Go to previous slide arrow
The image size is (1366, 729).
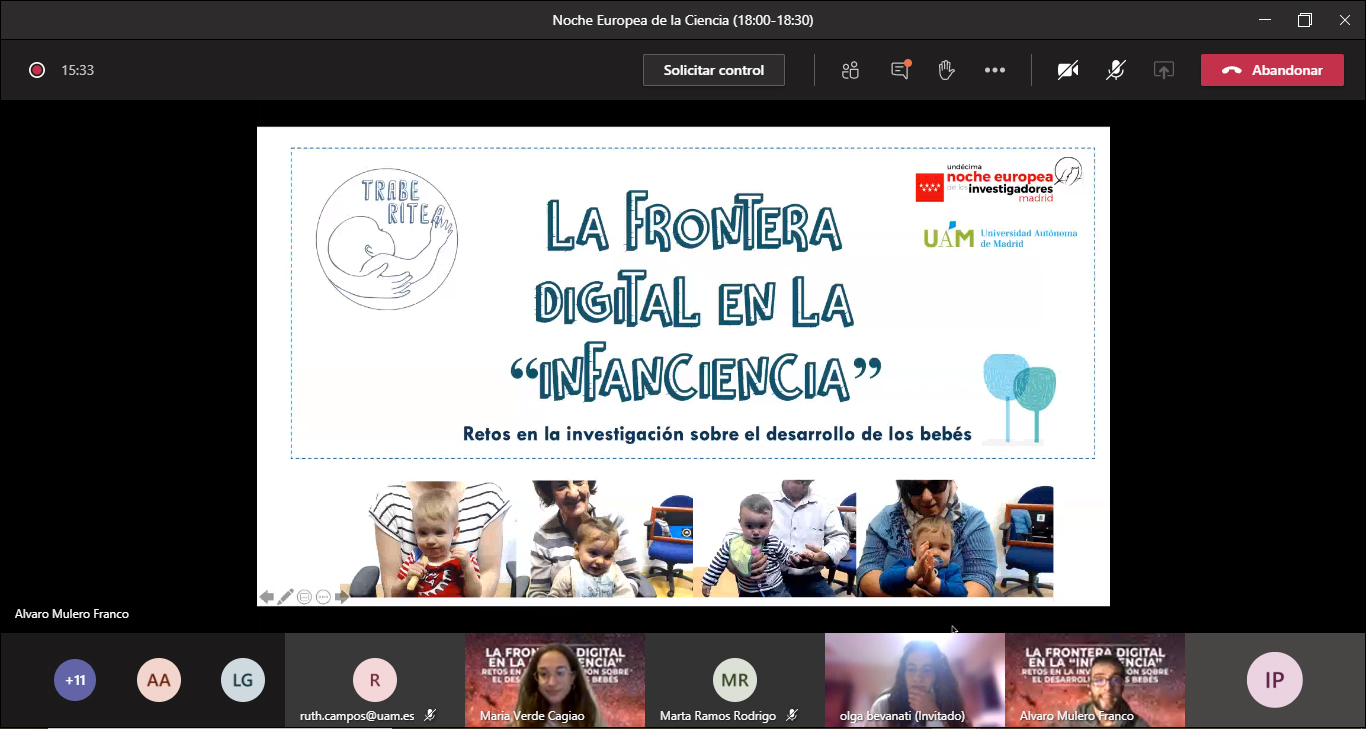click(x=267, y=597)
